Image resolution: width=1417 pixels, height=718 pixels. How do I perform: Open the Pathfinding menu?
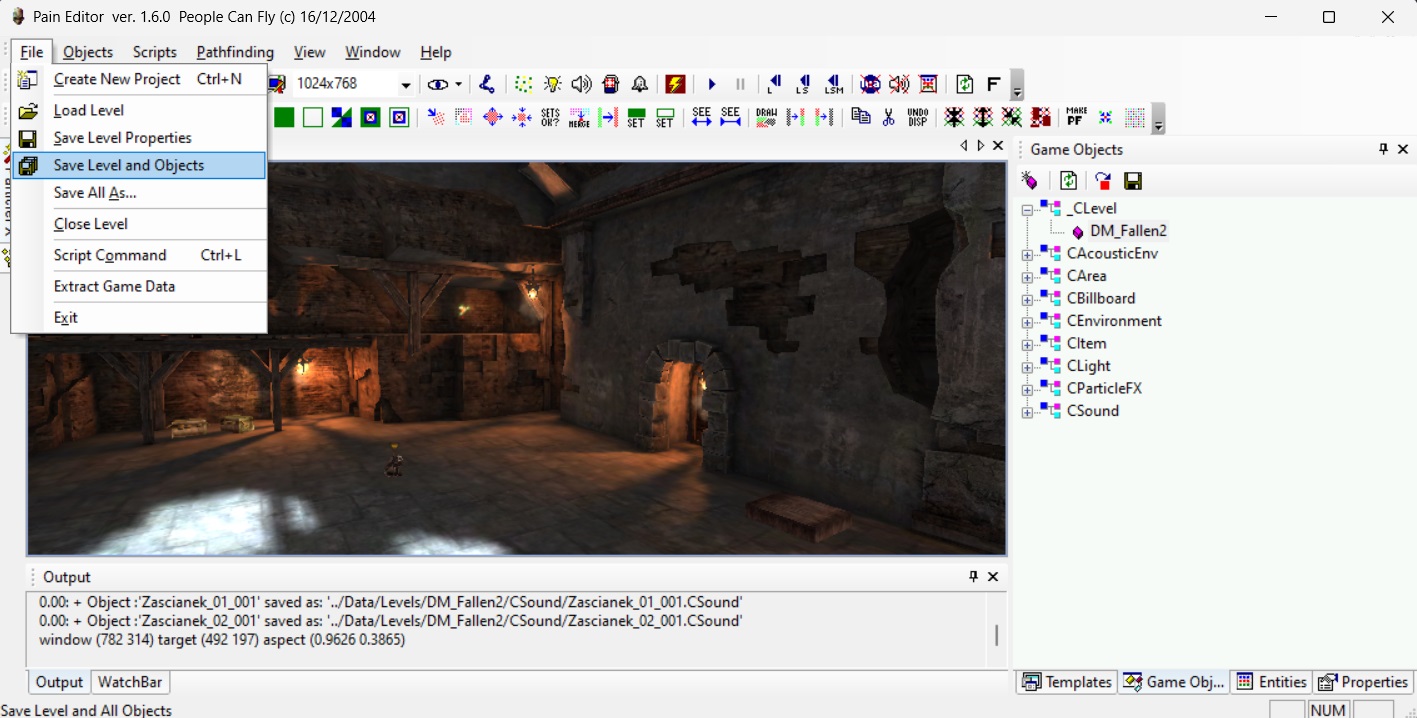(x=235, y=52)
